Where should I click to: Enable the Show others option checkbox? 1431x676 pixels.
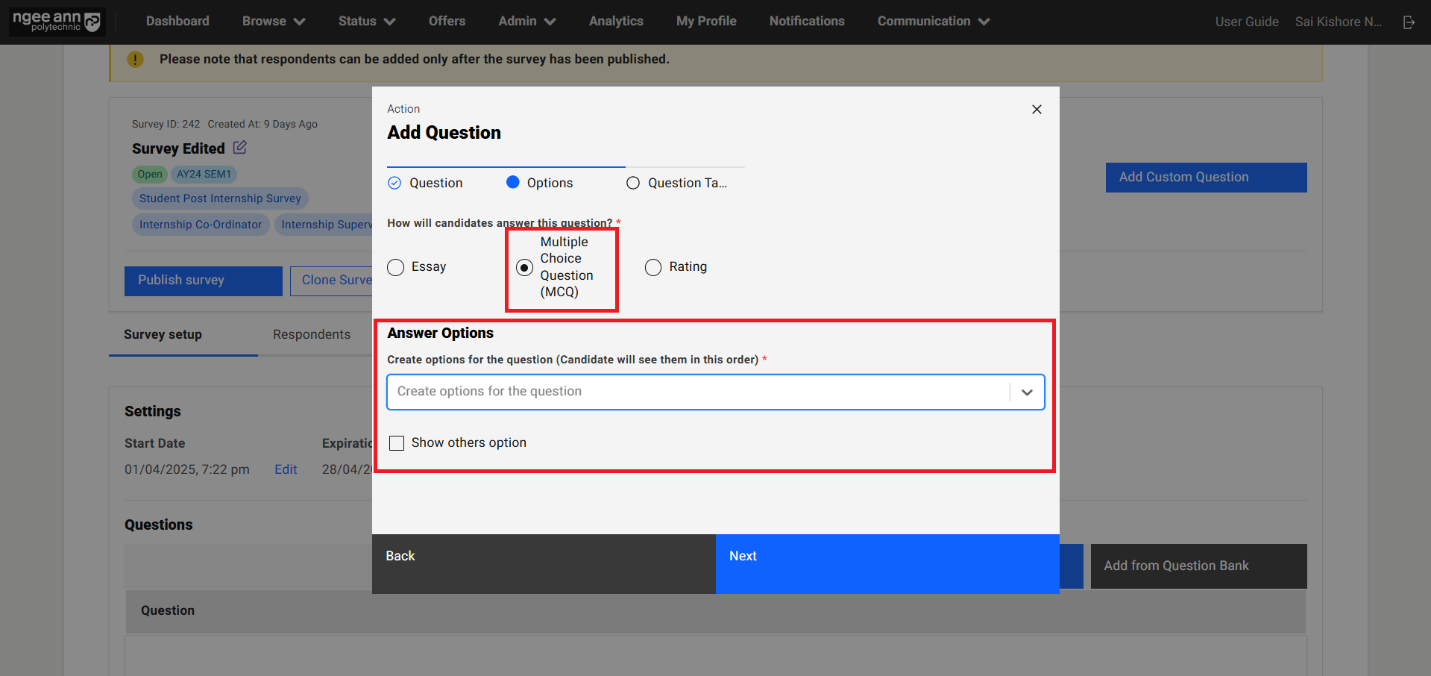coord(397,443)
